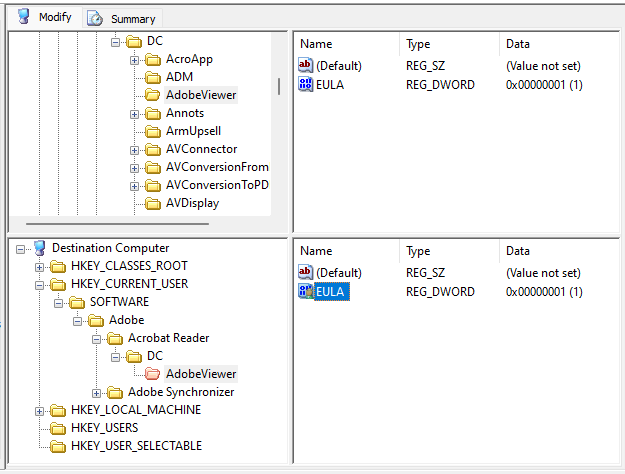Collapse HKEY_CURRENT_USER
The height and width of the screenshot is (474, 625).
click(x=39, y=285)
